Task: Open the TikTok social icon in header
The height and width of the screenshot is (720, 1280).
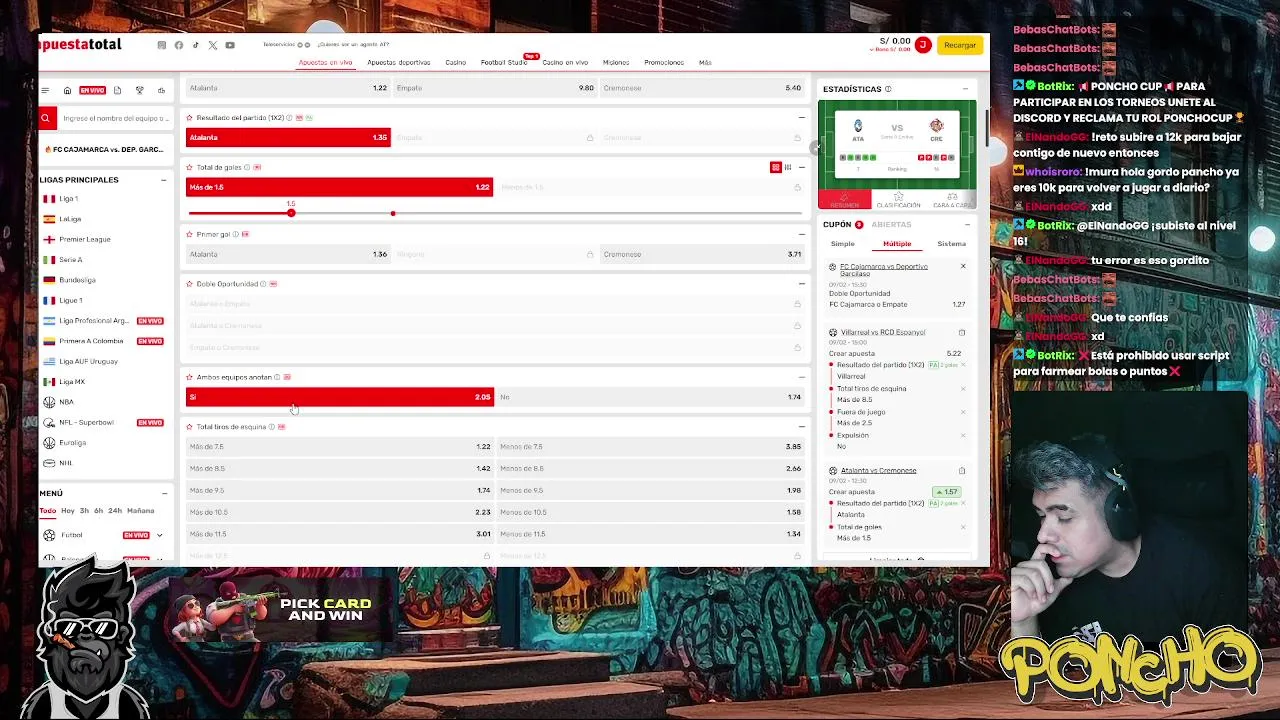Action: coord(195,45)
